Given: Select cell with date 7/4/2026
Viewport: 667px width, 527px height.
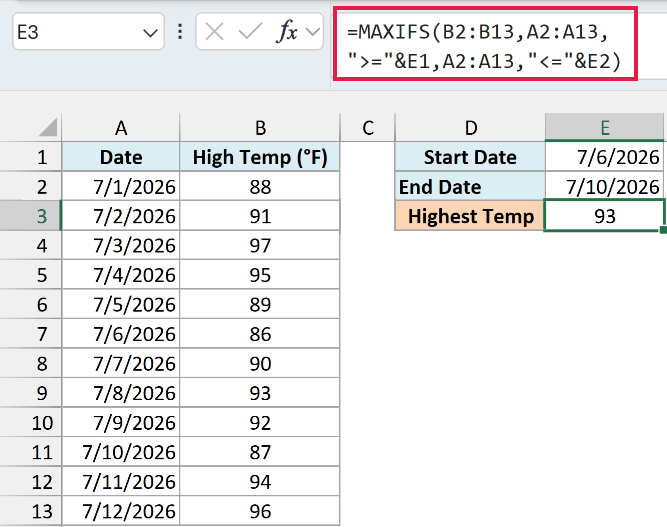Looking at the screenshot, I should click(x=121, y=275).
